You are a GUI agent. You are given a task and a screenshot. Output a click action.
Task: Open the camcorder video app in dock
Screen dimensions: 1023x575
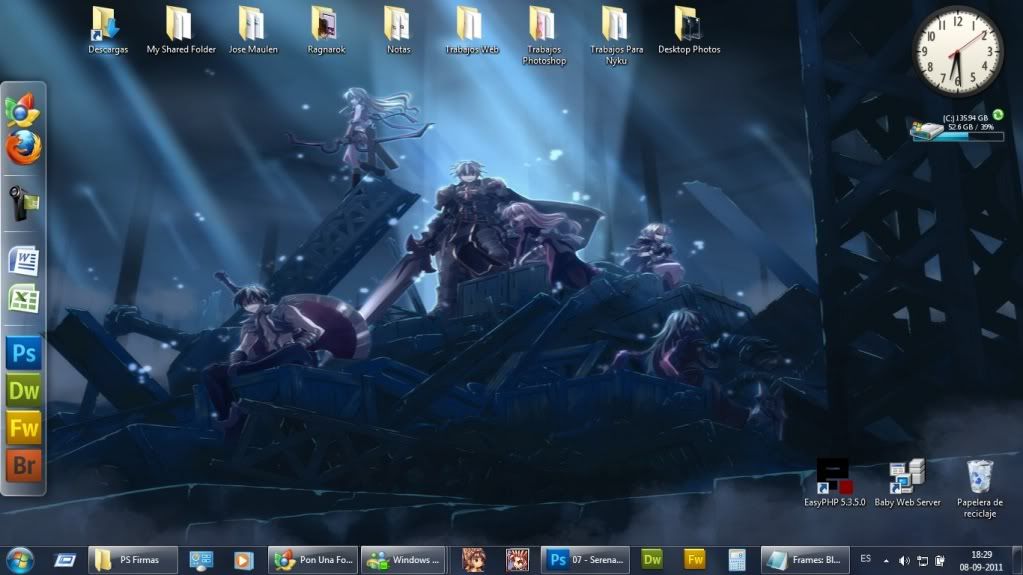click(23, 203)
